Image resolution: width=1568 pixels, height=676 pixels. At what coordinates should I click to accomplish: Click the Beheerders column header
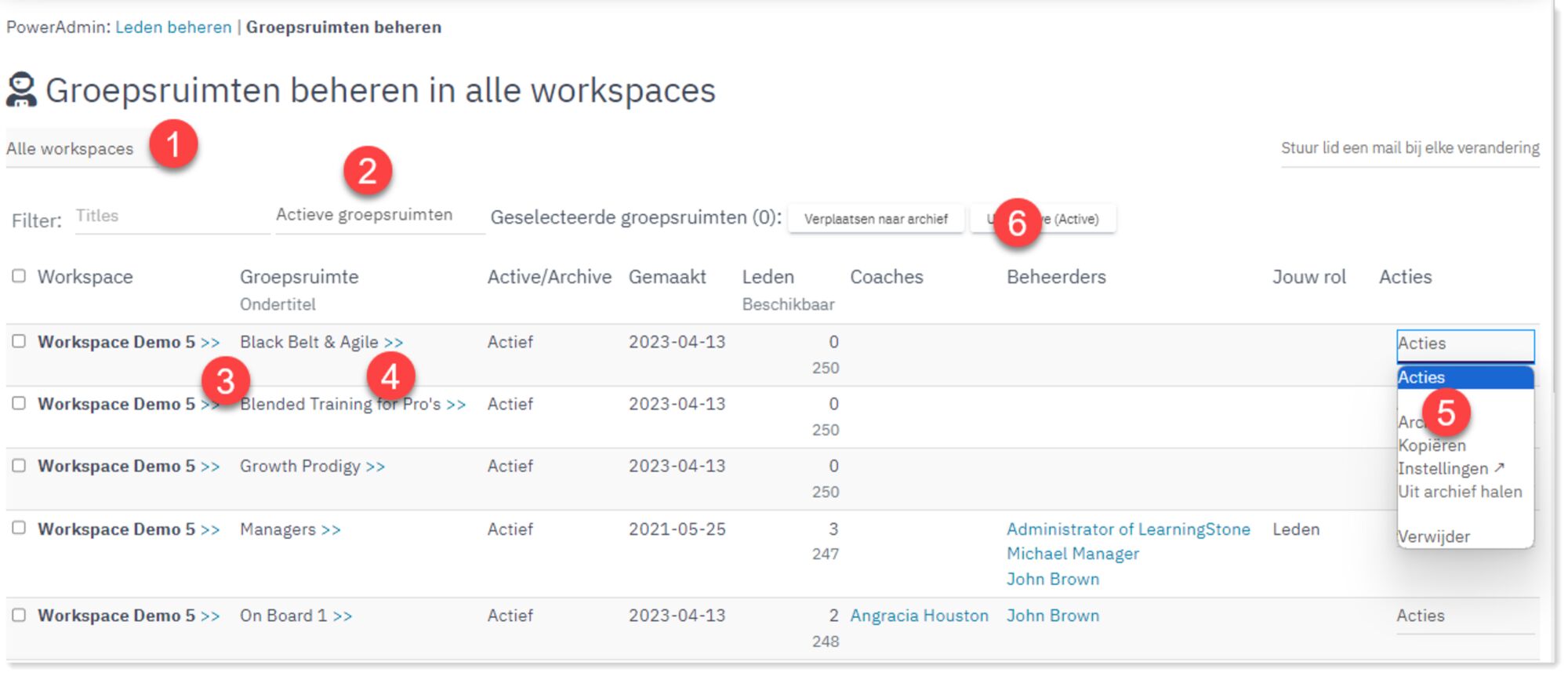tap(1056, 277)
